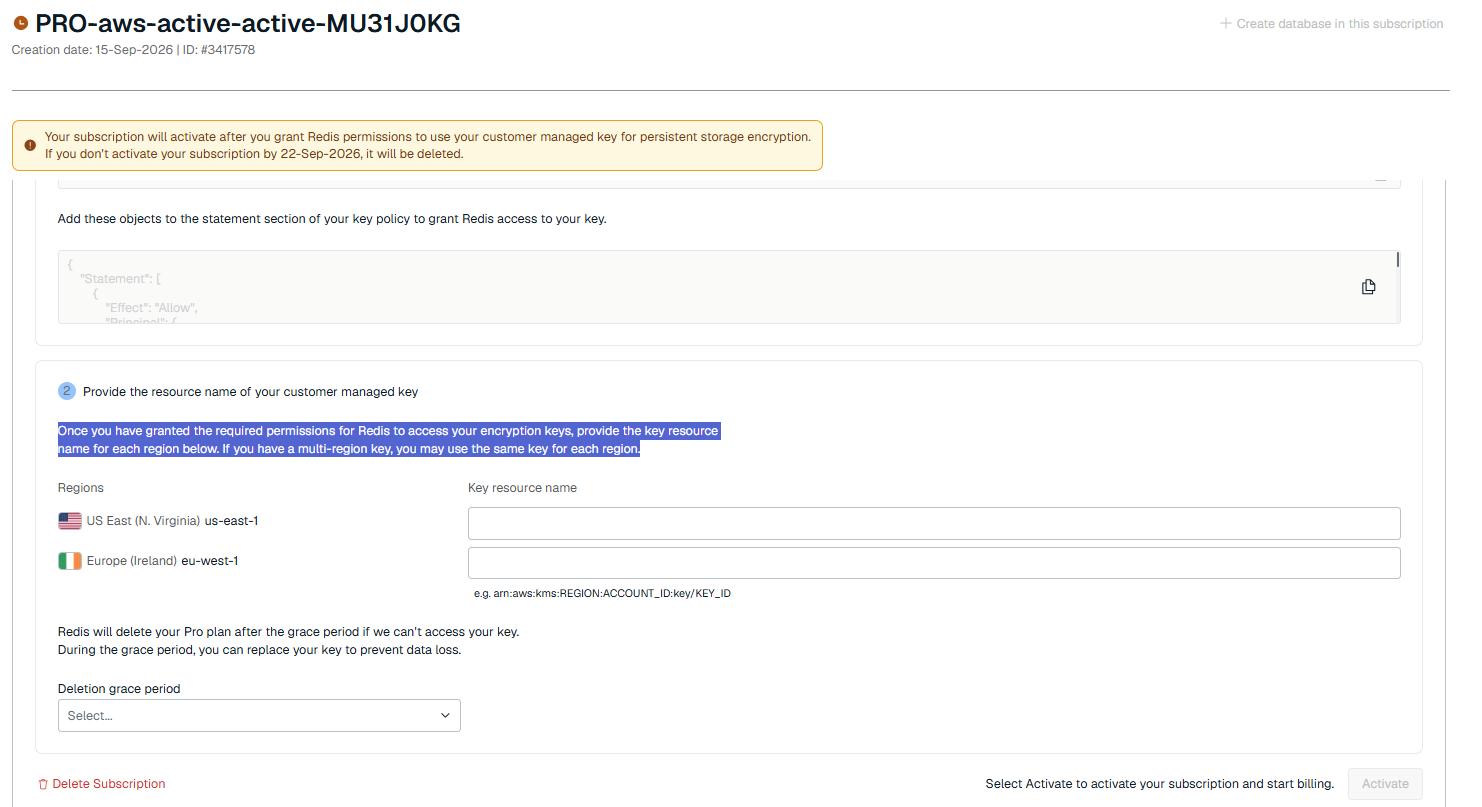Screen dimensions: 1482x807
Task: Click the pending clock icon beside subscription name
Action: coord(21,24)
